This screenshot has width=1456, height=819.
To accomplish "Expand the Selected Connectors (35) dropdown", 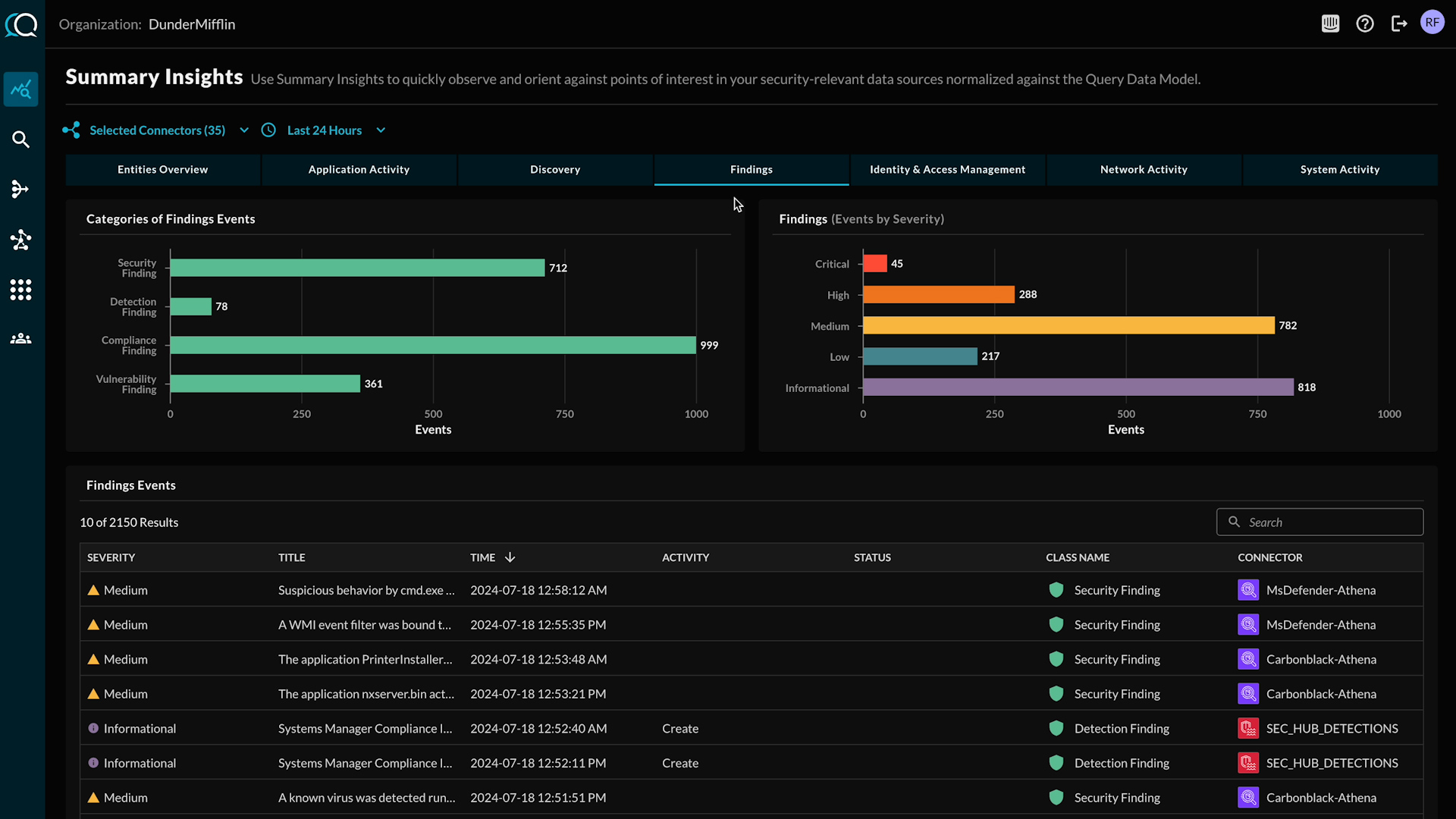I will click(x=156, y=130).
